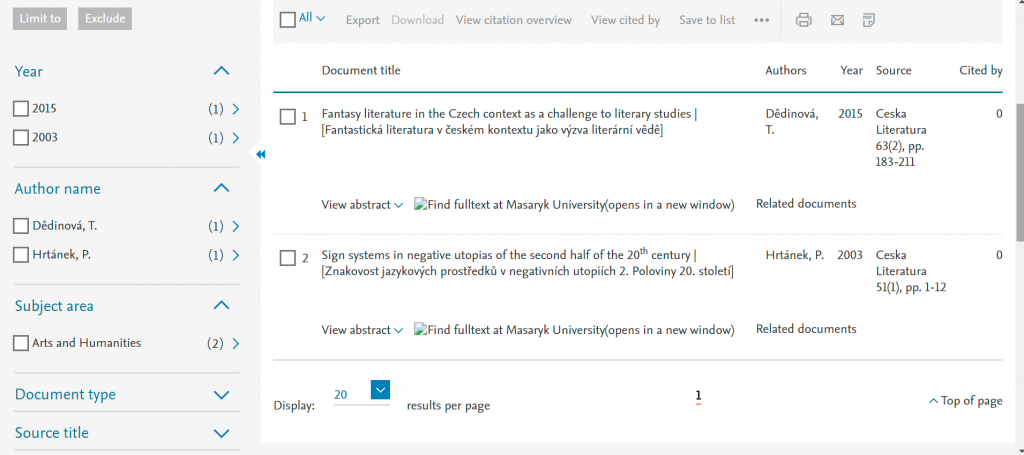
Task: Click the print icon in toolbar
Action: click(803, 20)
